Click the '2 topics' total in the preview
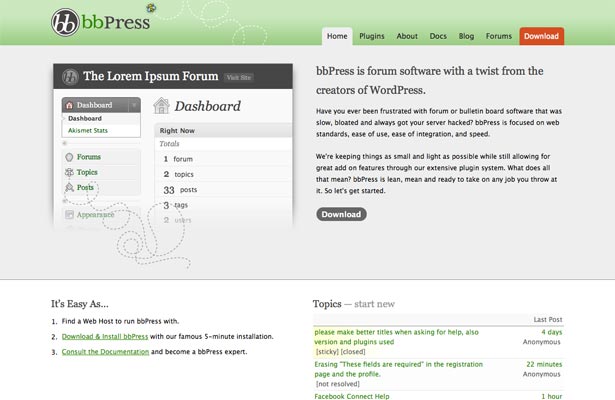 point(178,174)
